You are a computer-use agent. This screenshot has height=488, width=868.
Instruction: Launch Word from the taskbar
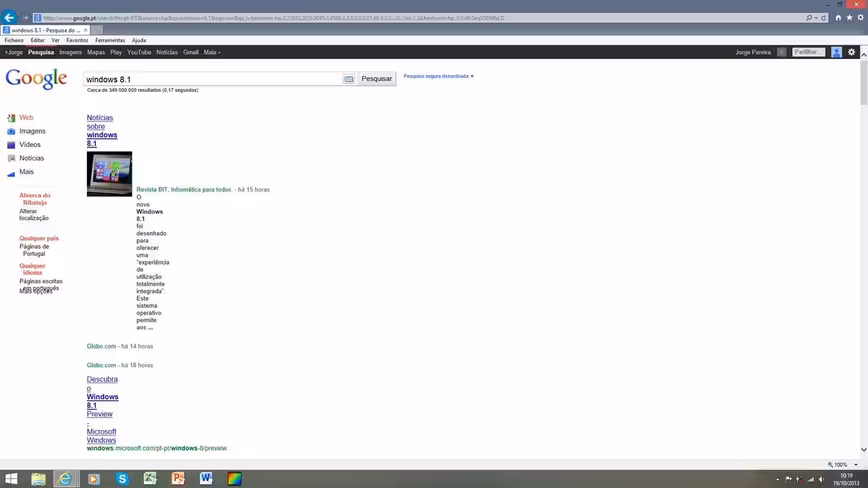tap(206, 479)
